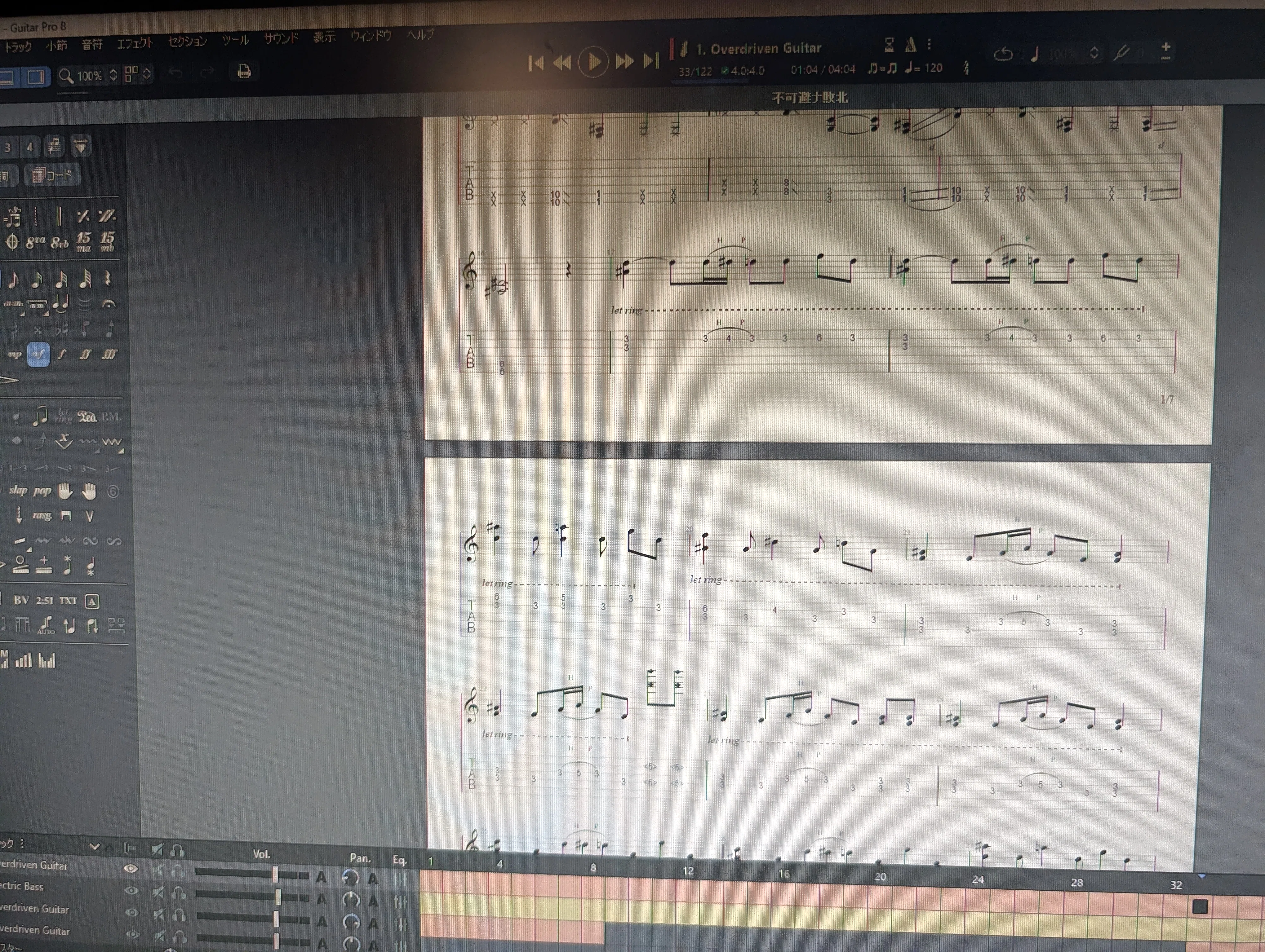1265x952 pixels.
Task: Open the サウンド (Sound) menu
Action: pyautogui.click(x=281, y=39)
